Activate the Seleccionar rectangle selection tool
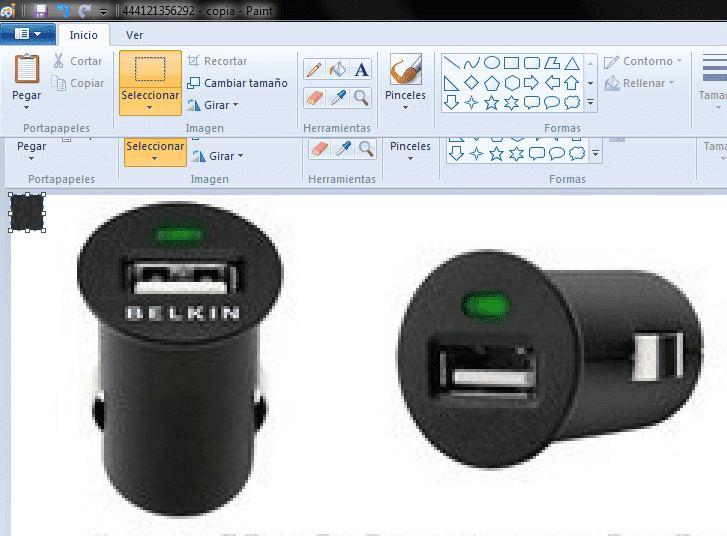Screen dimensions: 727x536 click(x=150, y=69)
